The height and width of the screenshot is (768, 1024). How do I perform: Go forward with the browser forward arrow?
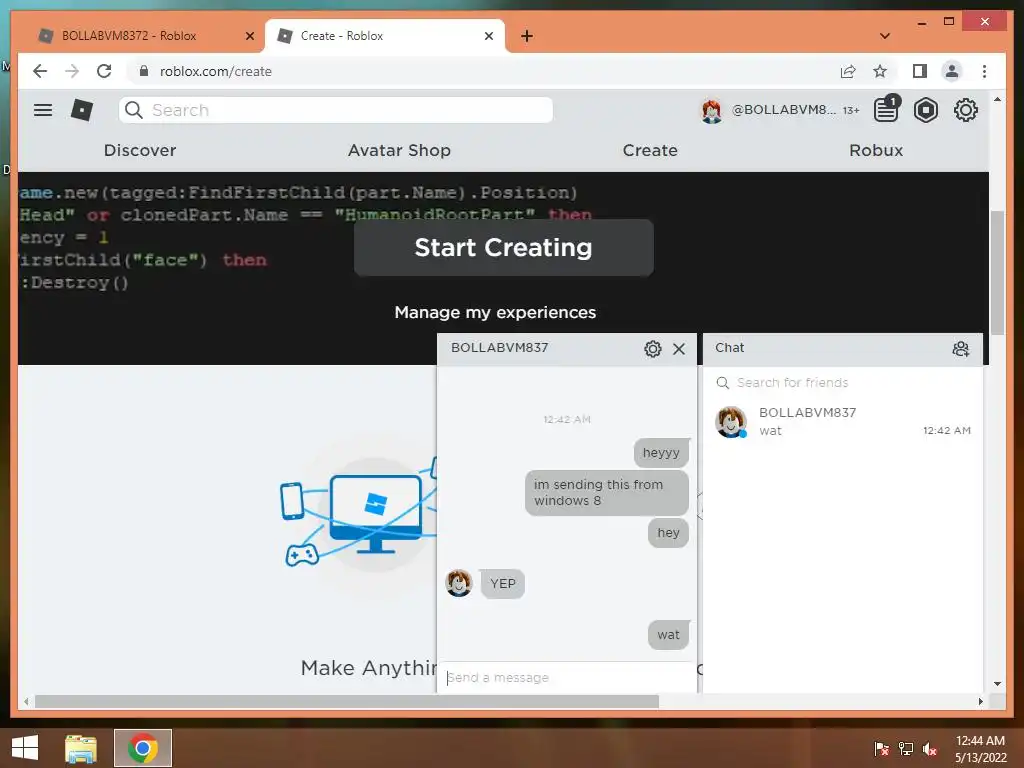pos(72,71)
